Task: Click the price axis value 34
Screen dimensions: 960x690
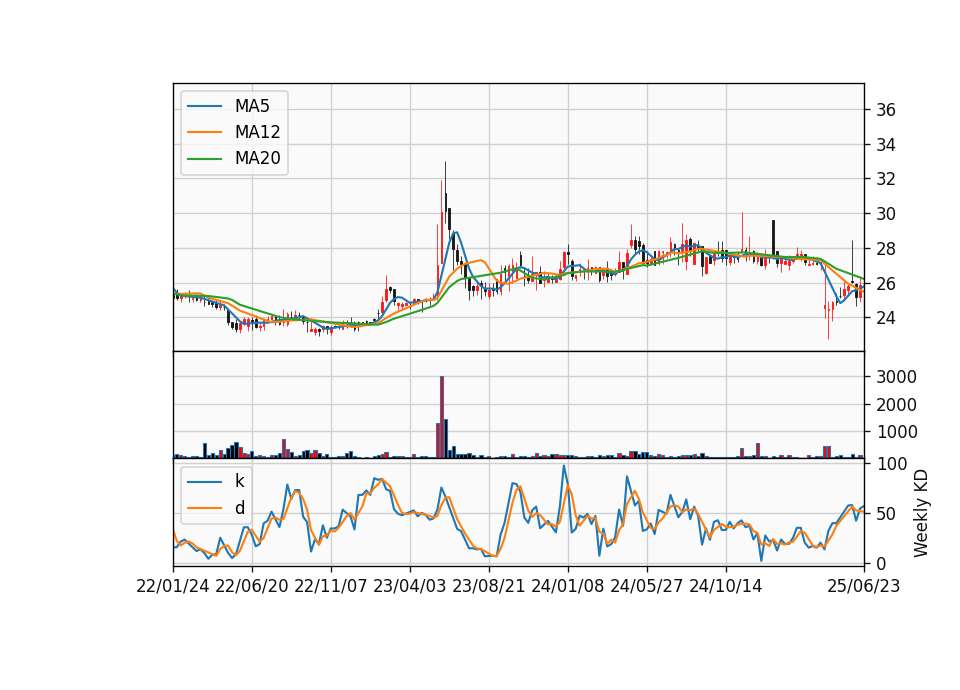Action: pyautogui.click(x=886, y=145)
